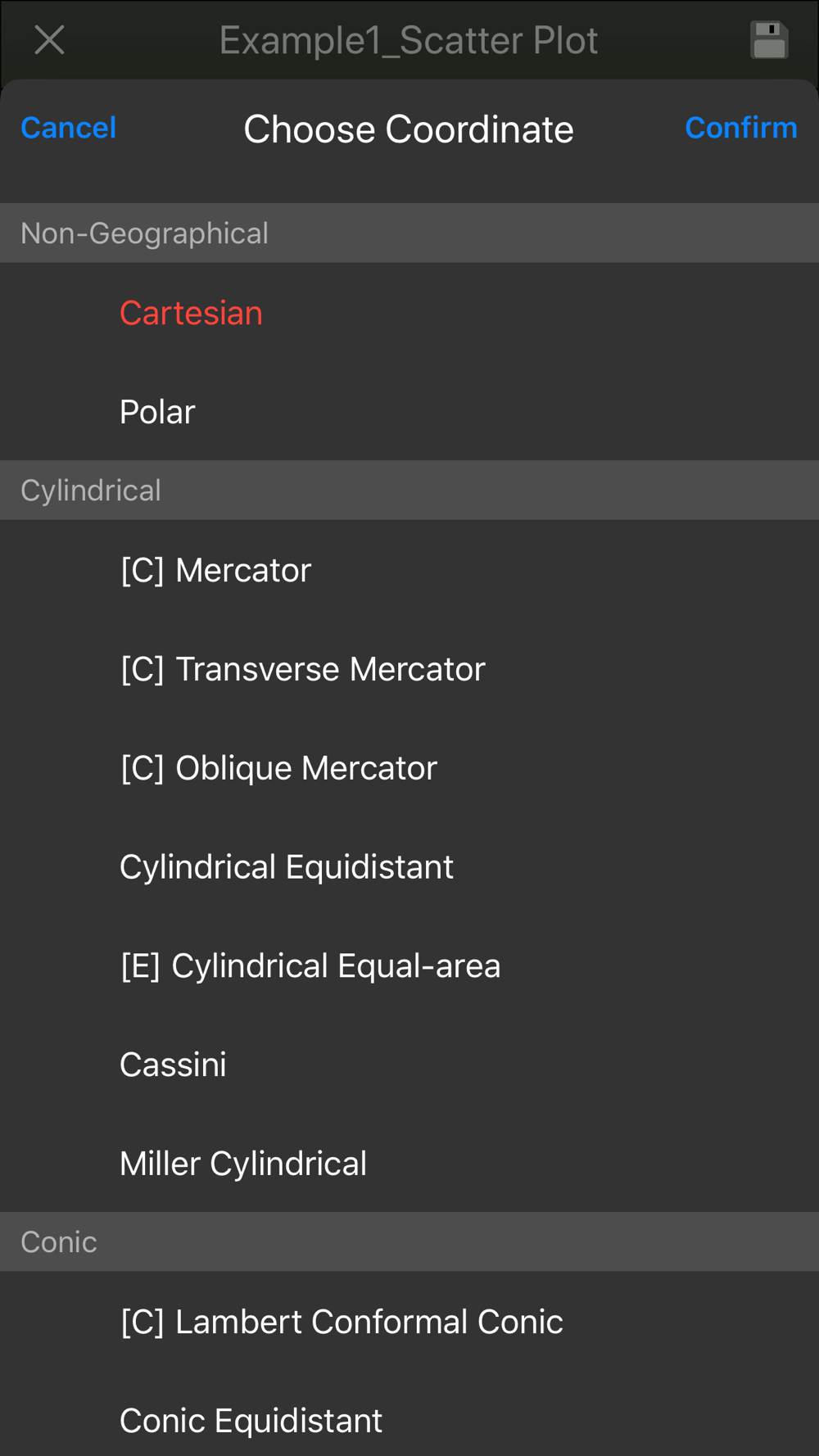This screenshot has width=819, height=1456.
Task: Choose [E] Cylindrical Equal-area projection
Action: (409, 965)
